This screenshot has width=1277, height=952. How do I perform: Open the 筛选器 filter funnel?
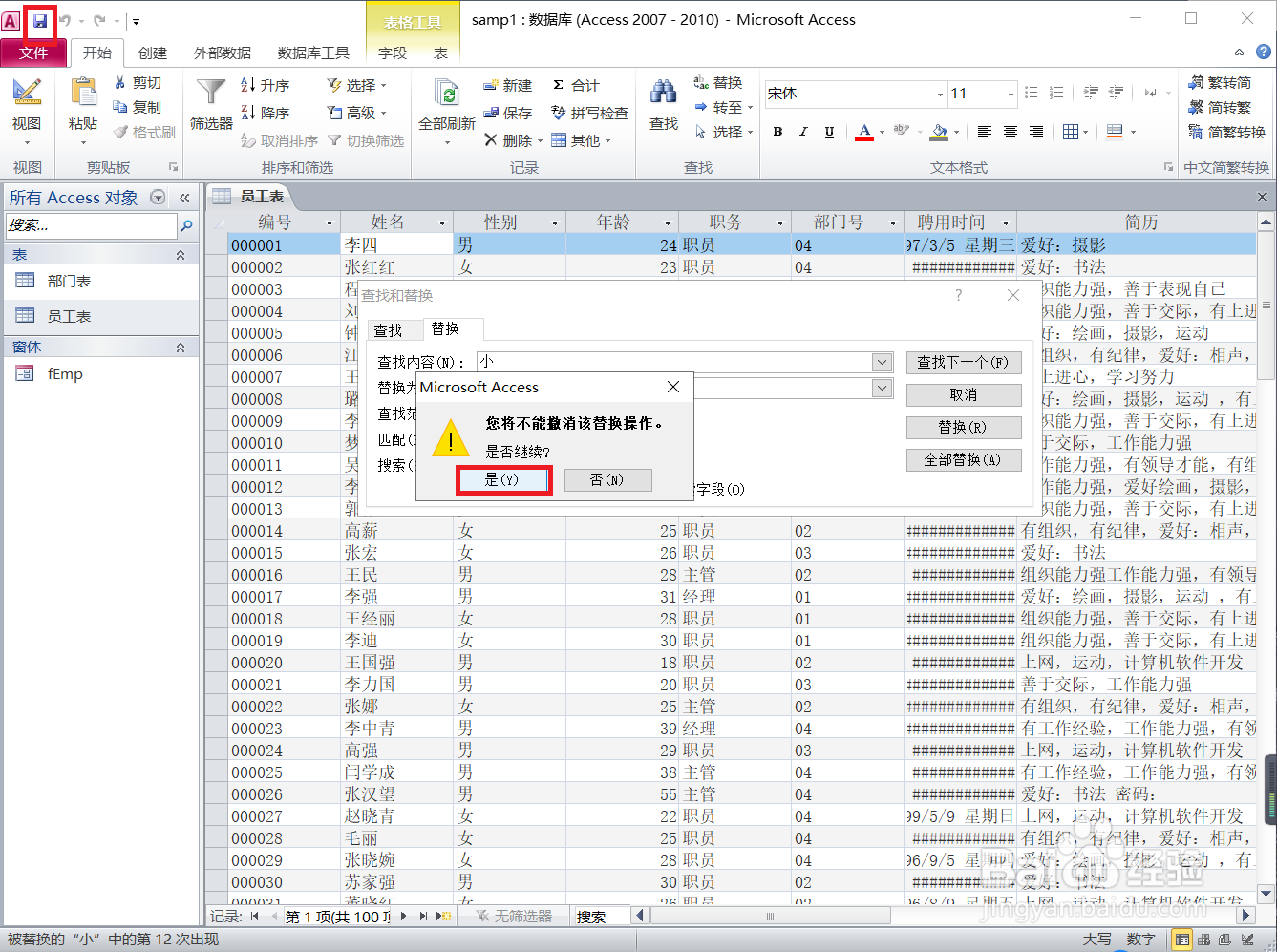click(x=211, y=105)
